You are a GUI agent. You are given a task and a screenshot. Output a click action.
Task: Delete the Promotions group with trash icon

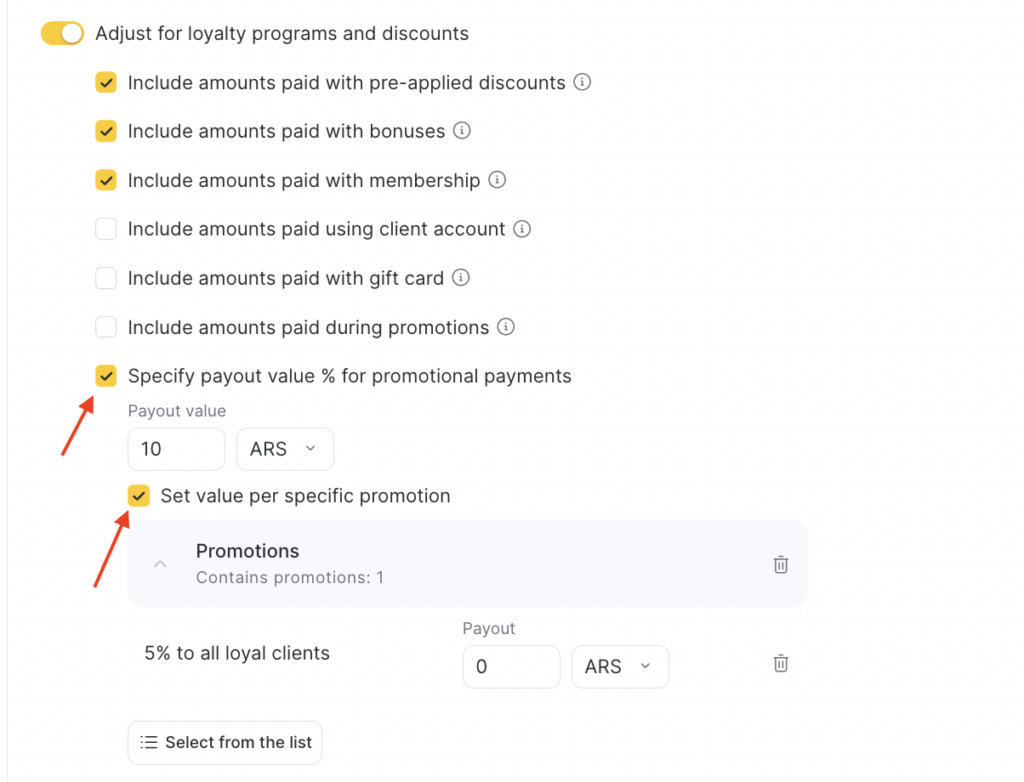pos(781,564)
